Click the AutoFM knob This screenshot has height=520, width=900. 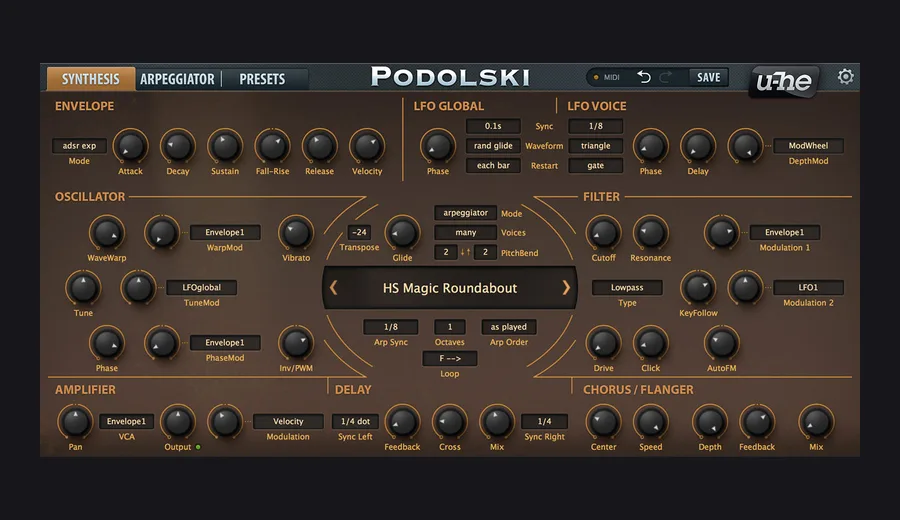[x=721, y=343]
